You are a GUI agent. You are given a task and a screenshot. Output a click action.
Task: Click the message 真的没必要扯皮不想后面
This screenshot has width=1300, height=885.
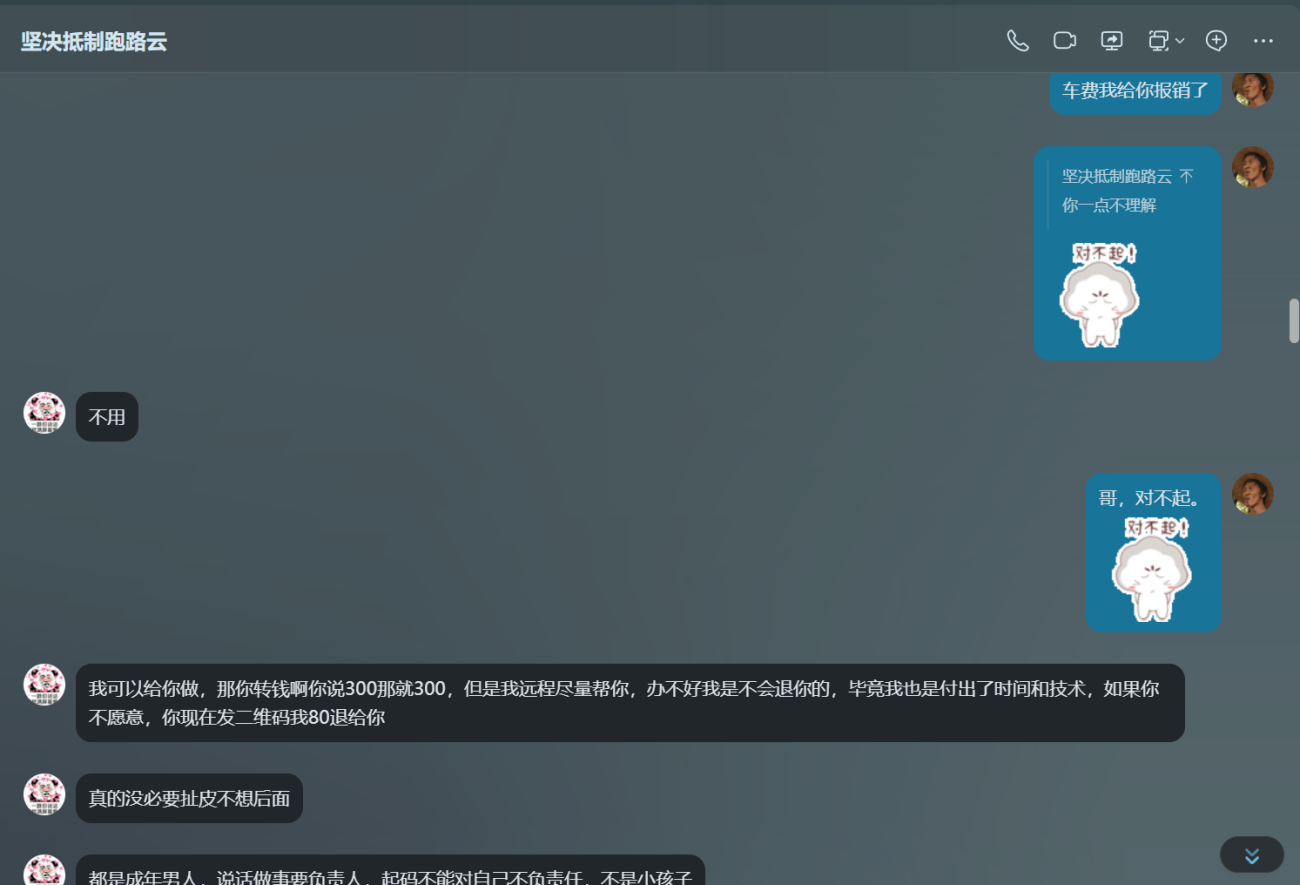189,798
